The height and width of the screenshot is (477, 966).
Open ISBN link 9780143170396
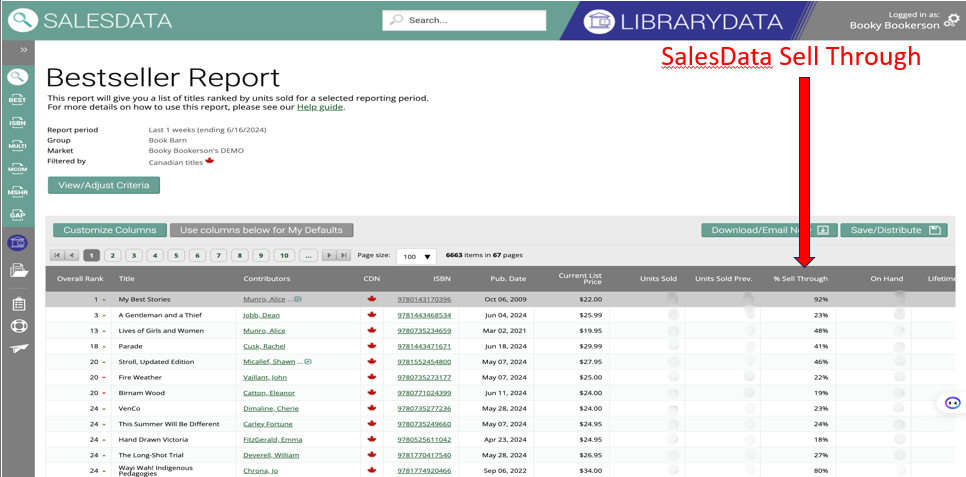(424, 300)
